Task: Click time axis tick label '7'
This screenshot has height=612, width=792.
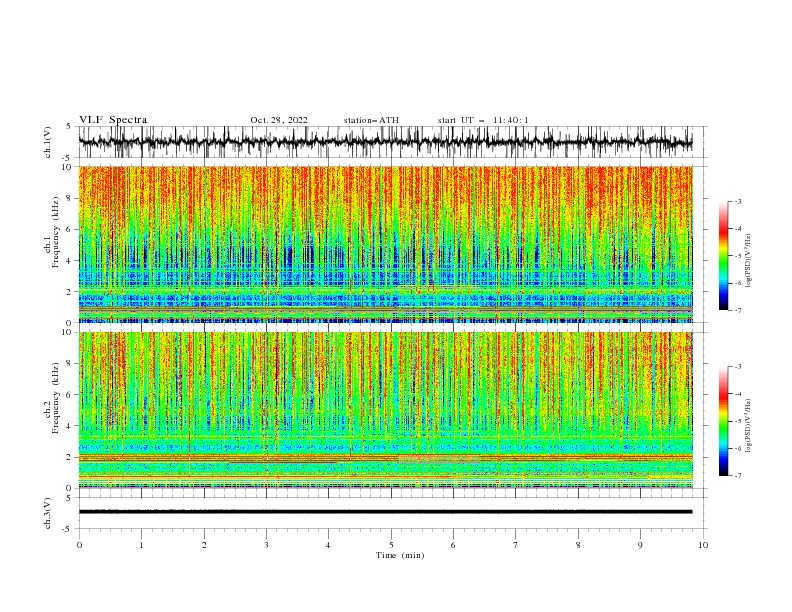Action: 516,545
